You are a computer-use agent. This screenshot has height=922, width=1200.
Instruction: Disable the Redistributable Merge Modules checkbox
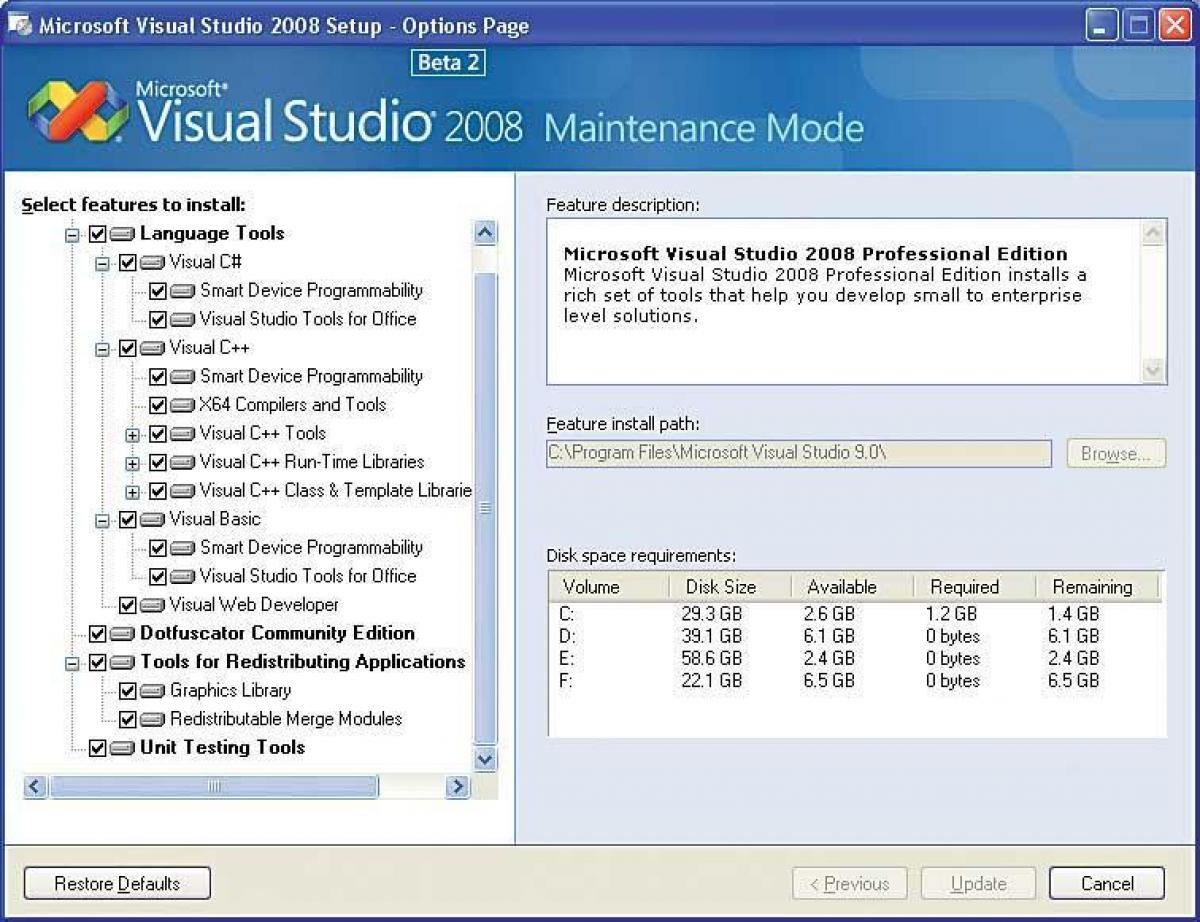pos(128,718)
